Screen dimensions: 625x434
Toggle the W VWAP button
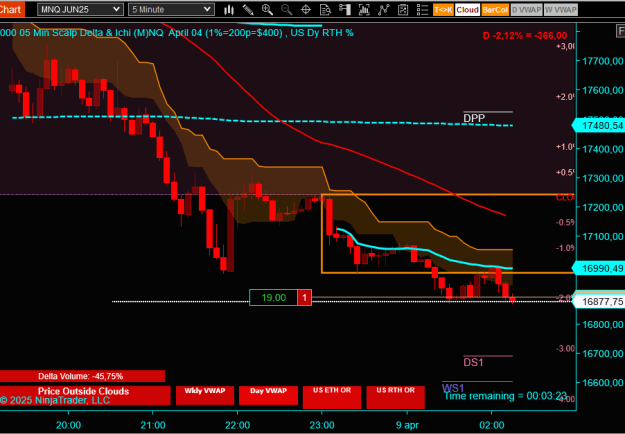(560, 10)
